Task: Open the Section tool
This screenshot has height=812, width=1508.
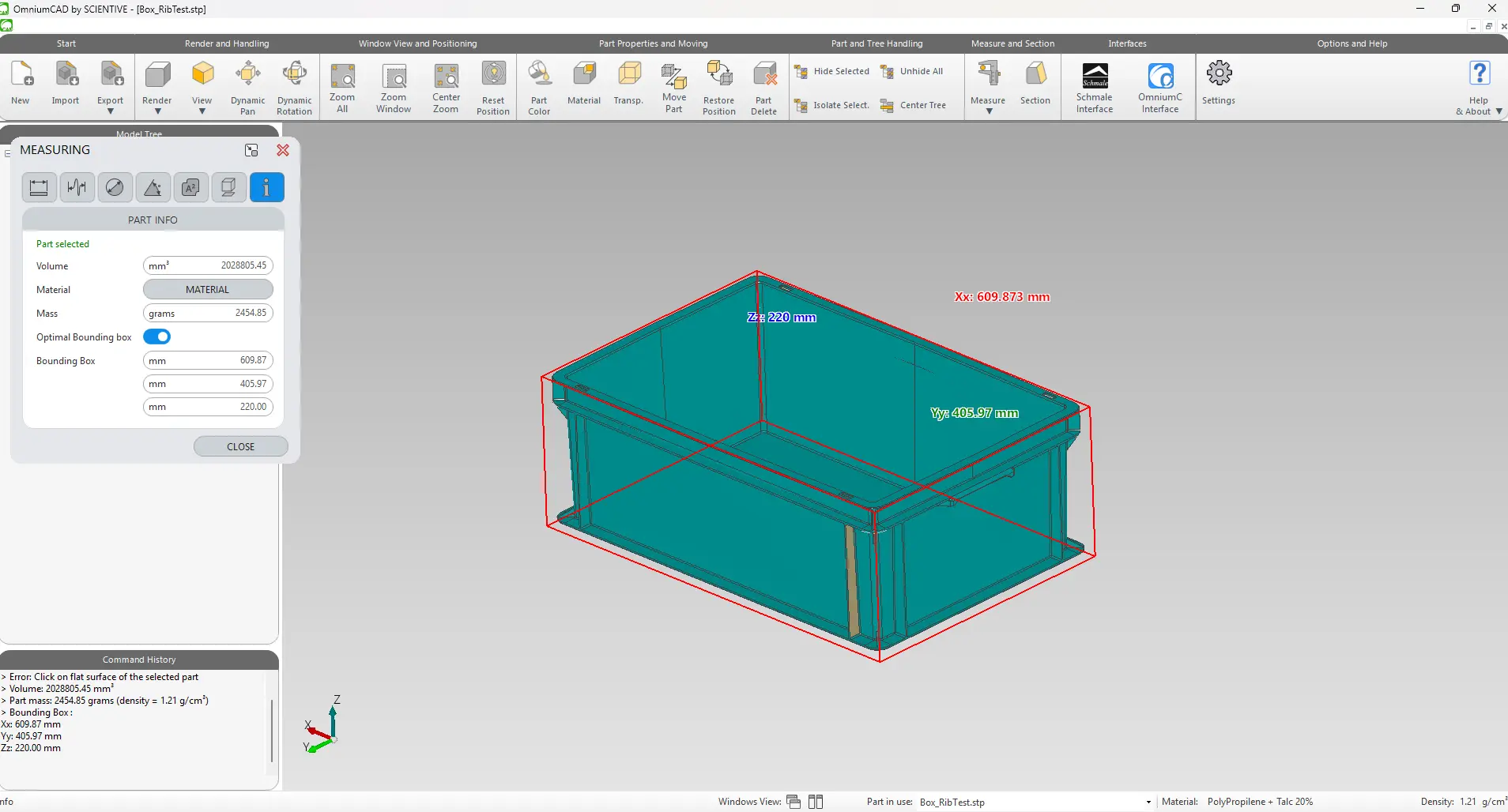Action: tap(1035, 83)
